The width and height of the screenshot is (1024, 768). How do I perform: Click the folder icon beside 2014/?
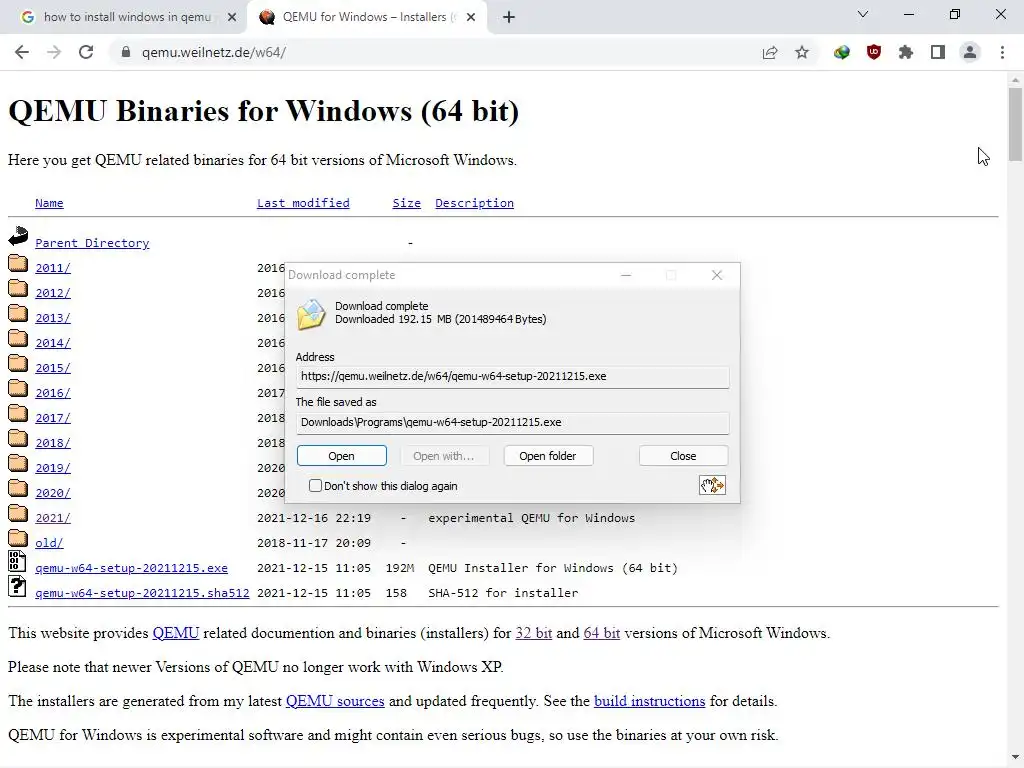(x=18, y=338)
